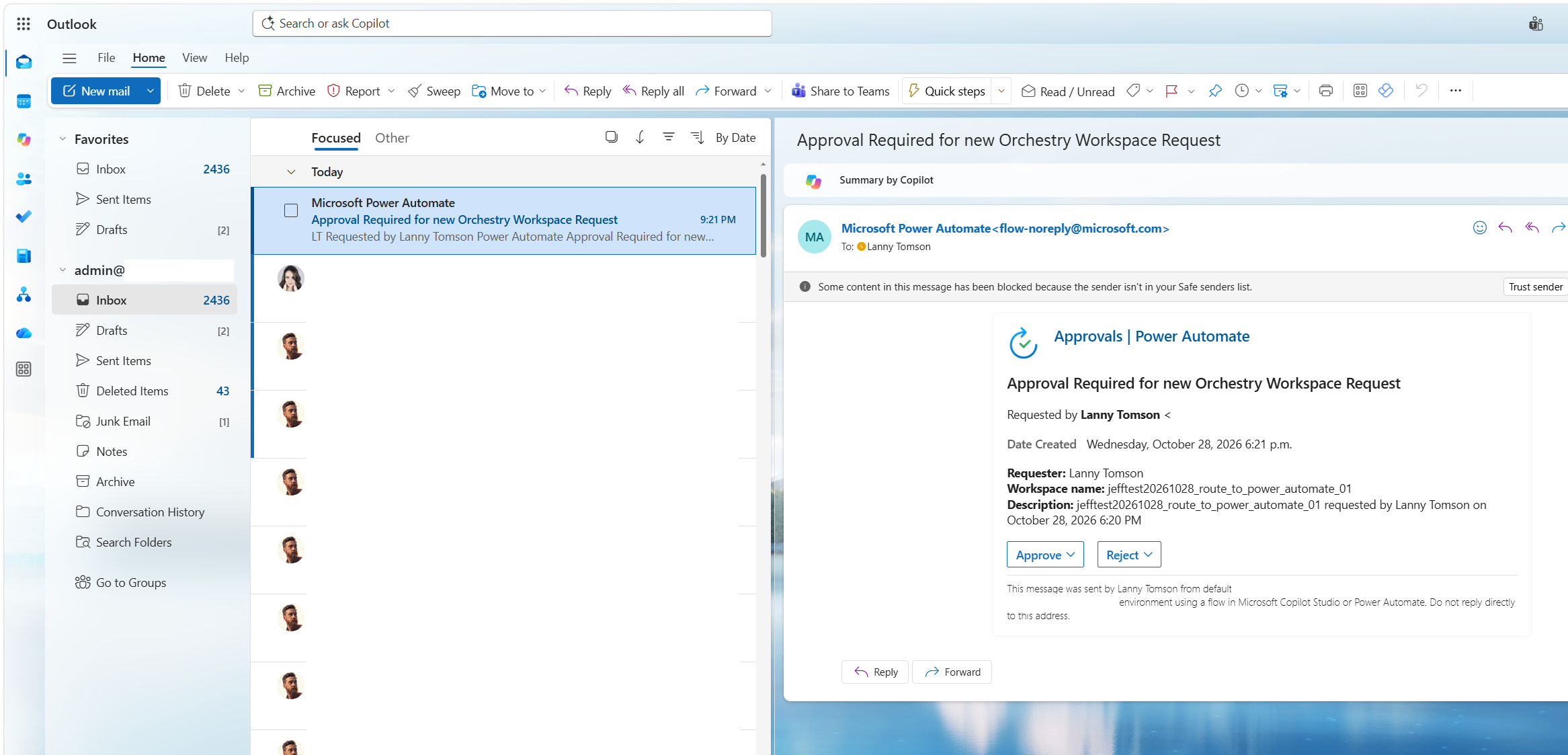Collapse the Today message group
The height and width of the screenshot is (755, 1568).
[291, 172]
